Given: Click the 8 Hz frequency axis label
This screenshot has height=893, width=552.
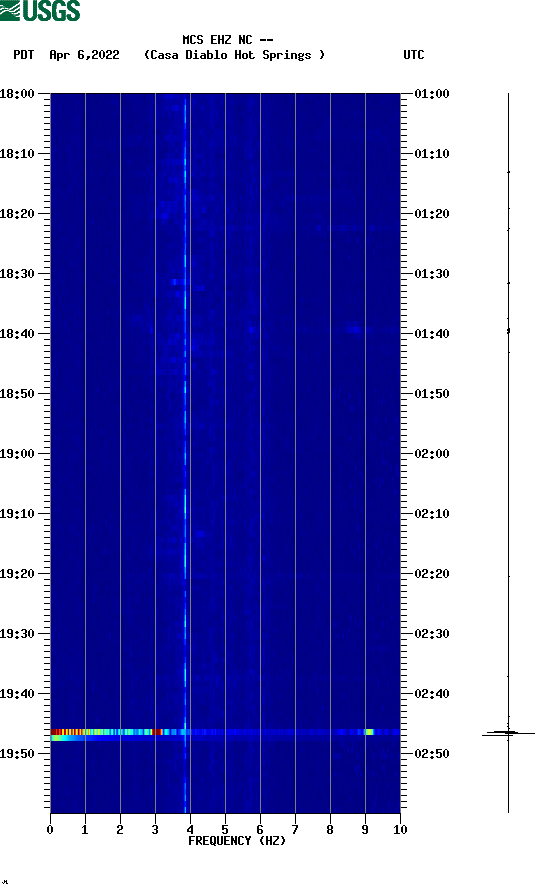Looking at the screenshot, I should point(330,830).
